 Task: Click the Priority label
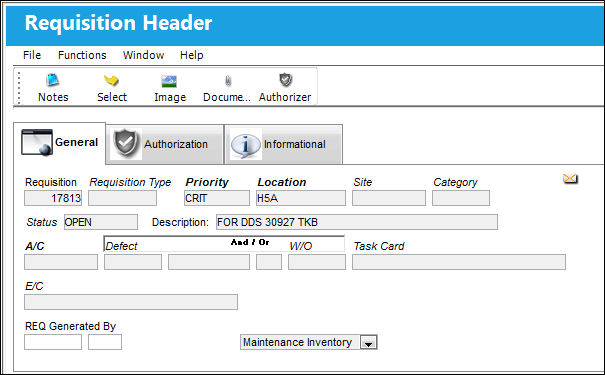207,182
